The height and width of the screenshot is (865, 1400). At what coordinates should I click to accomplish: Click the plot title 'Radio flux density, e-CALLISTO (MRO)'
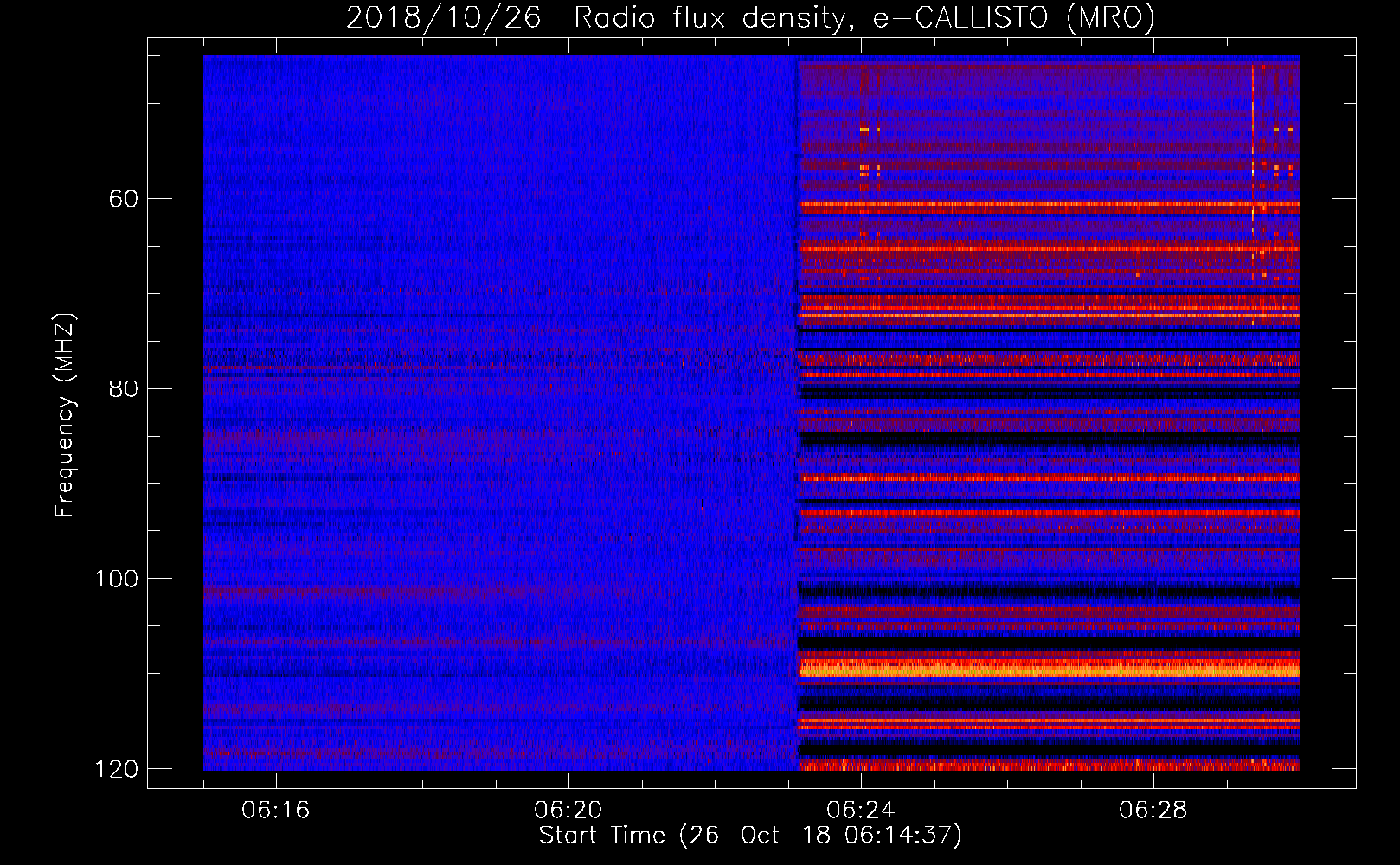(864, 18)
